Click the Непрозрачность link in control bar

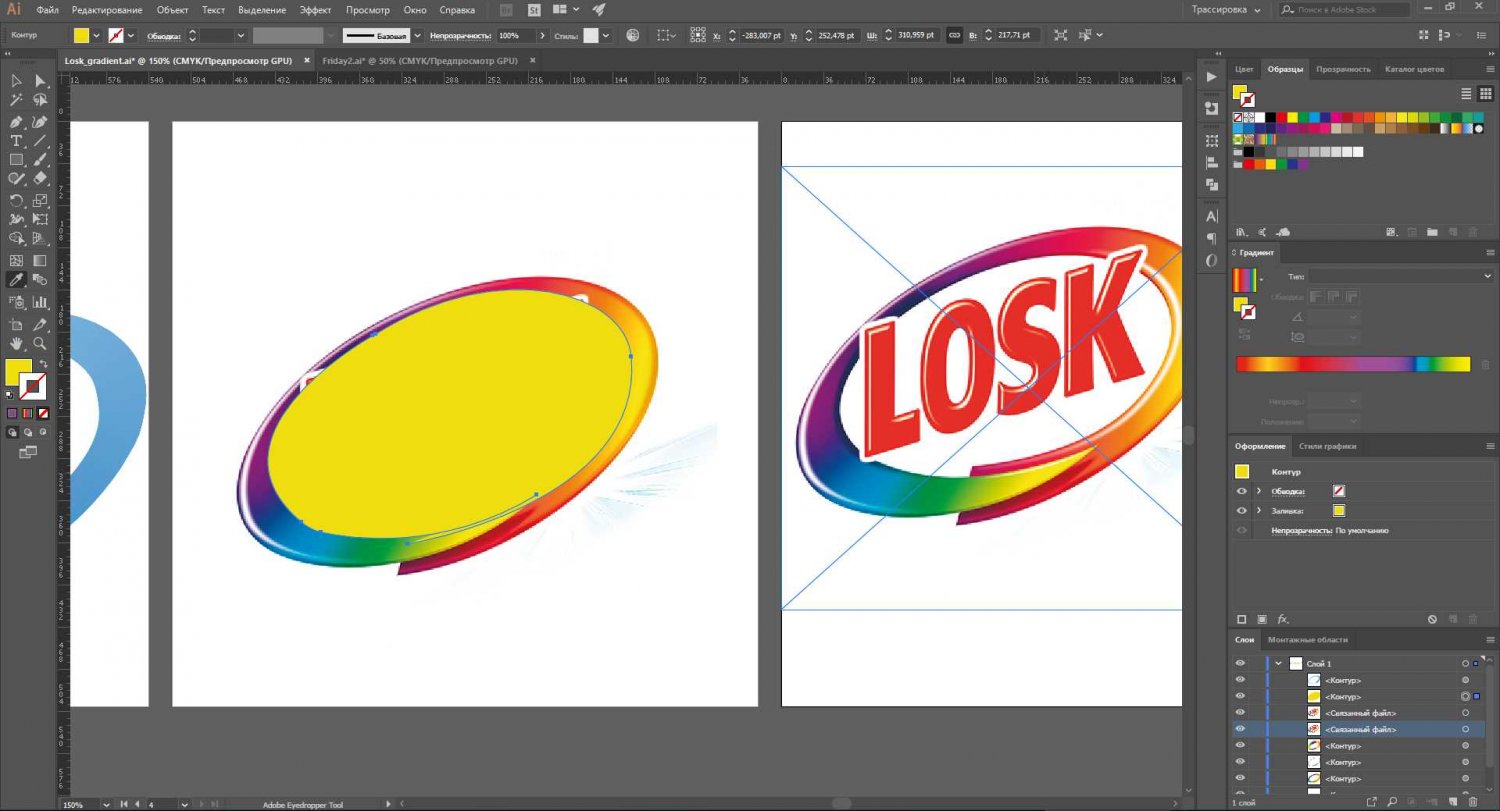pos(460,35)
